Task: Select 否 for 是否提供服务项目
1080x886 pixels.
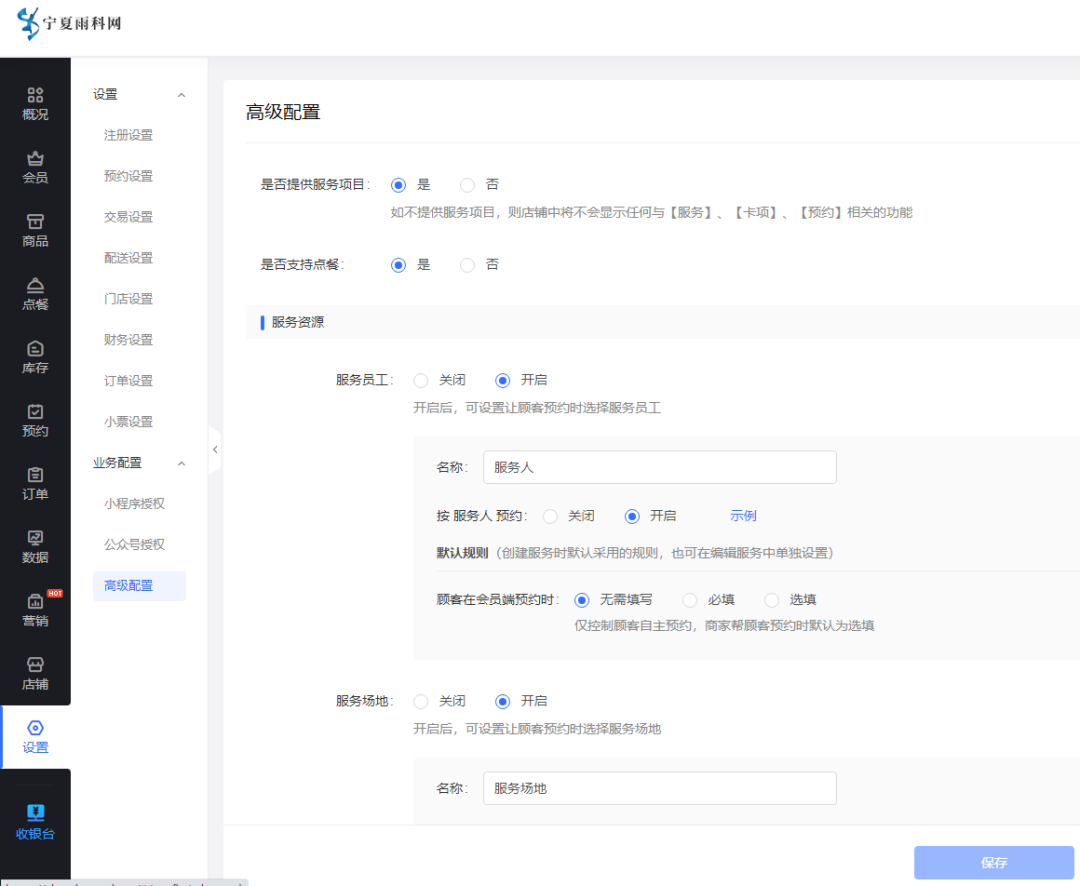Action: 468,185
